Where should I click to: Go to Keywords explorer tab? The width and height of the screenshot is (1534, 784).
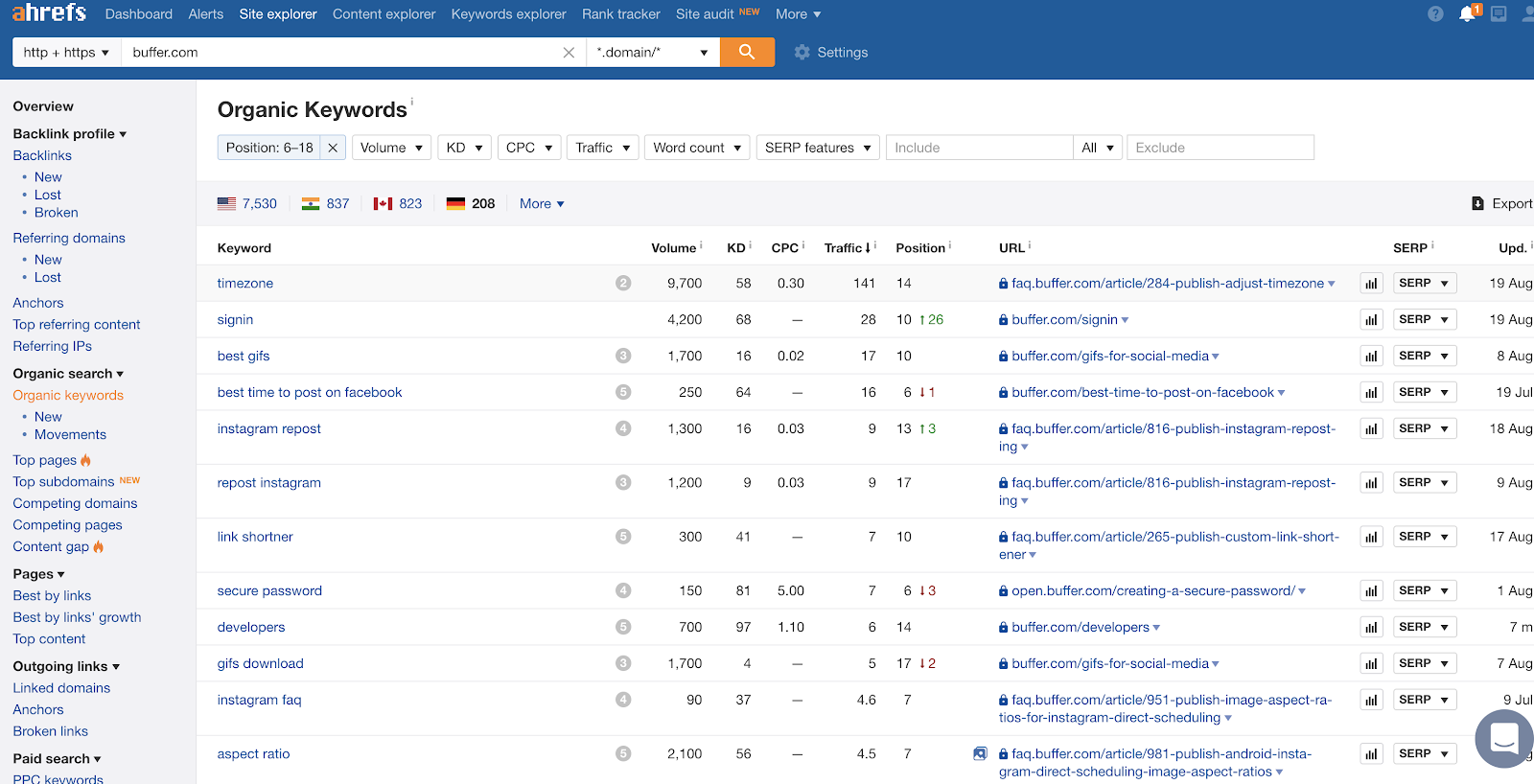click(508, 14)
